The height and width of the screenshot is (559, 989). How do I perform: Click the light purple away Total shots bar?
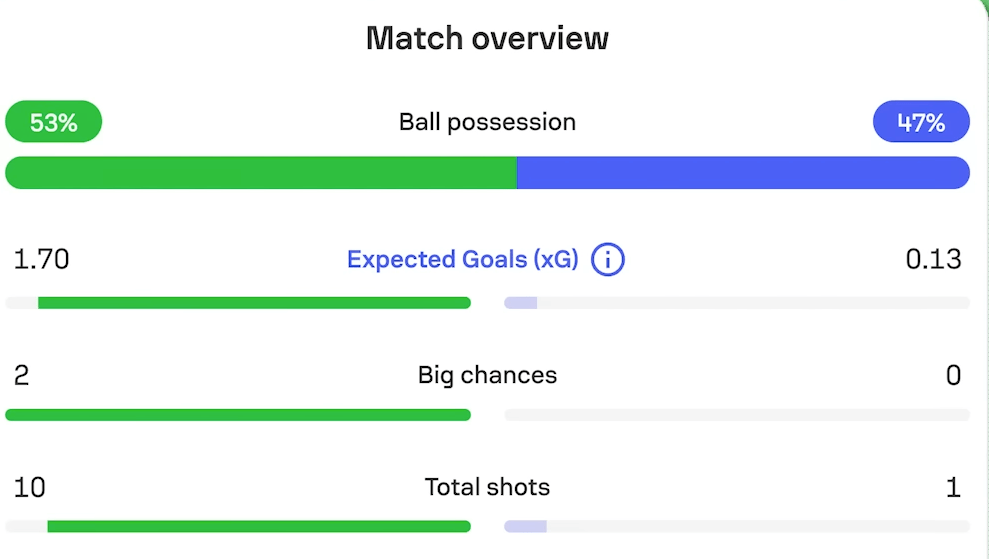[526, 526]
